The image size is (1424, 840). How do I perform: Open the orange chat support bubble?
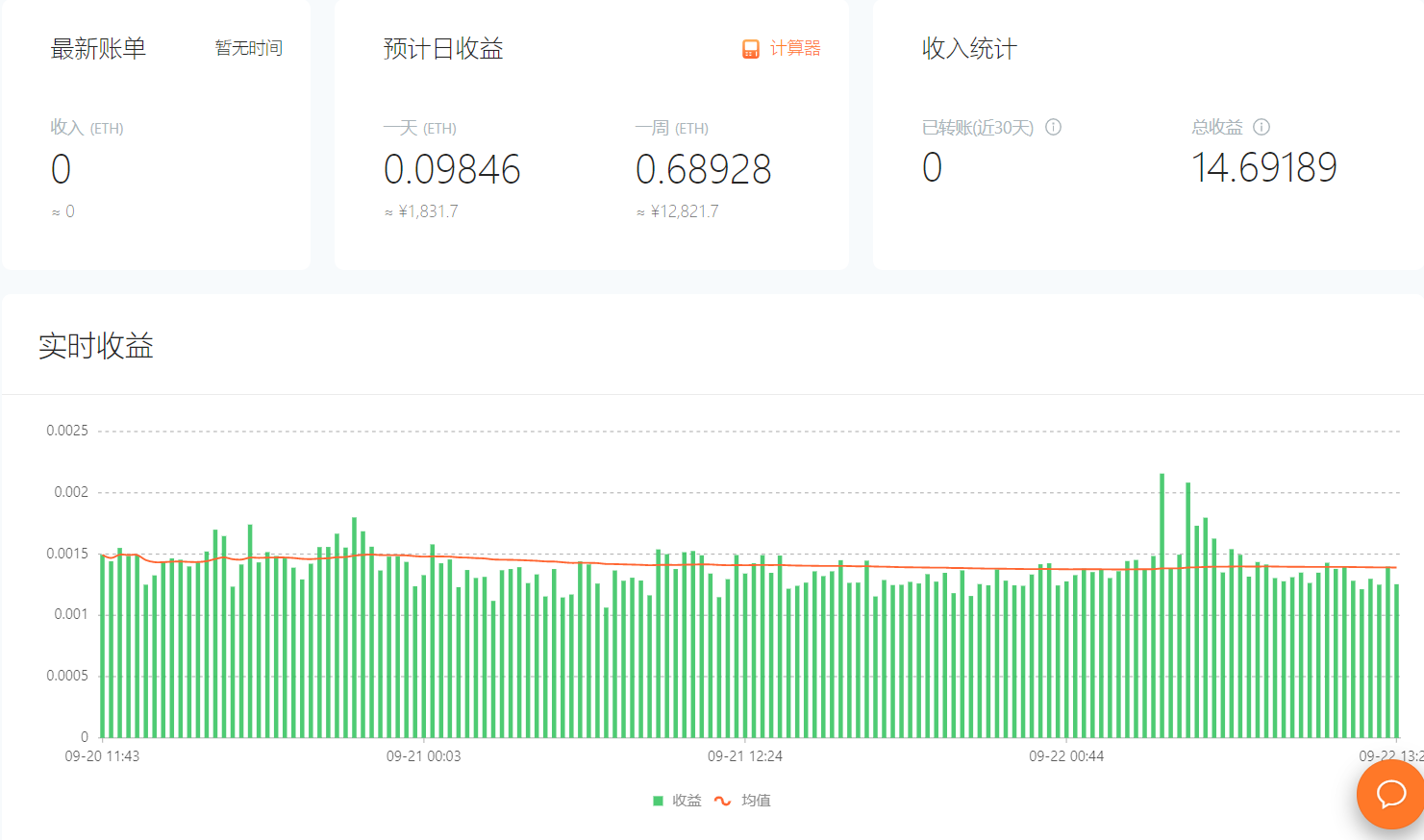click(x=1390, y=794)
